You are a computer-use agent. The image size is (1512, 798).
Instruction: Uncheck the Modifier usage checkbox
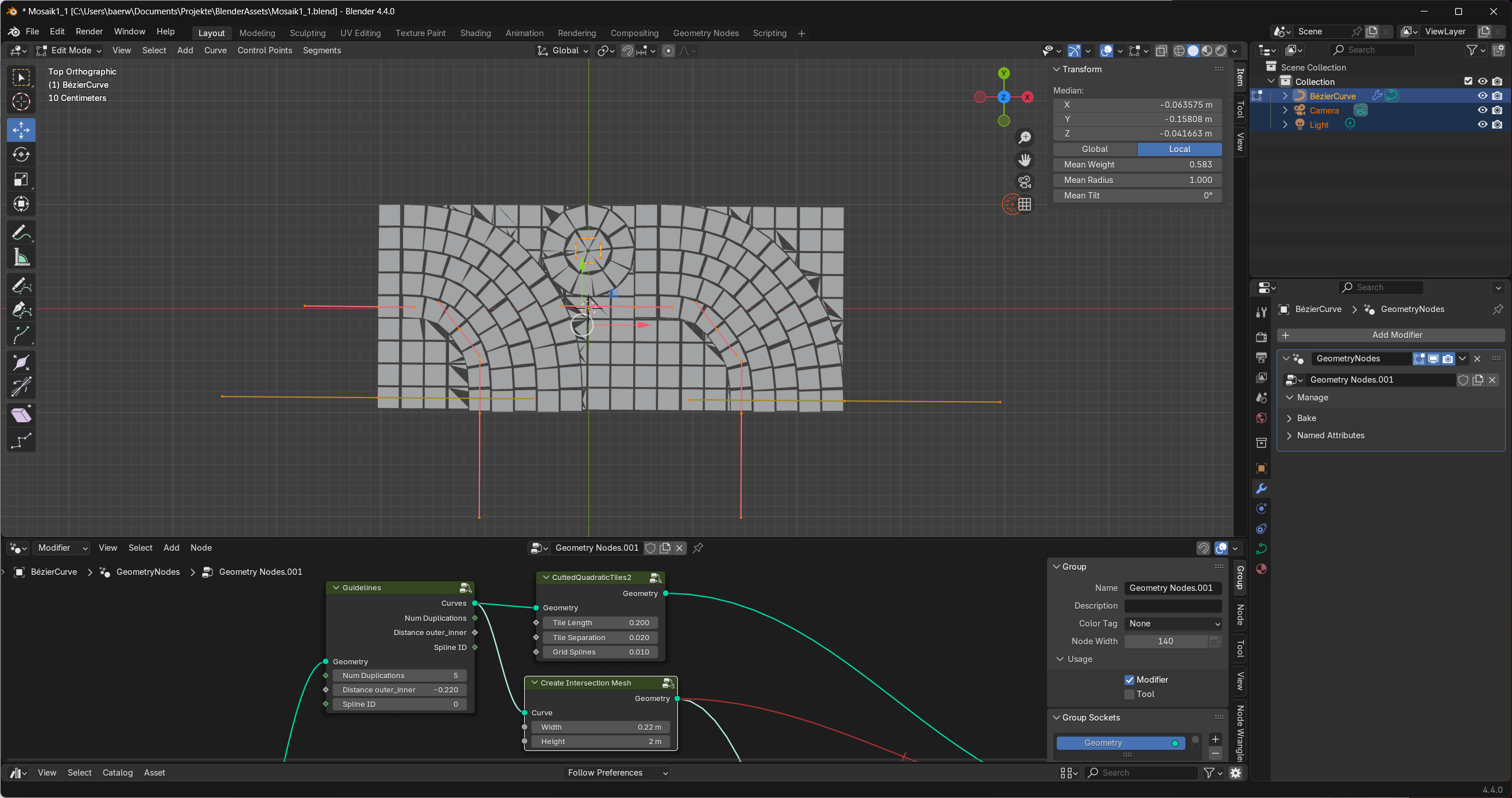1129,680
